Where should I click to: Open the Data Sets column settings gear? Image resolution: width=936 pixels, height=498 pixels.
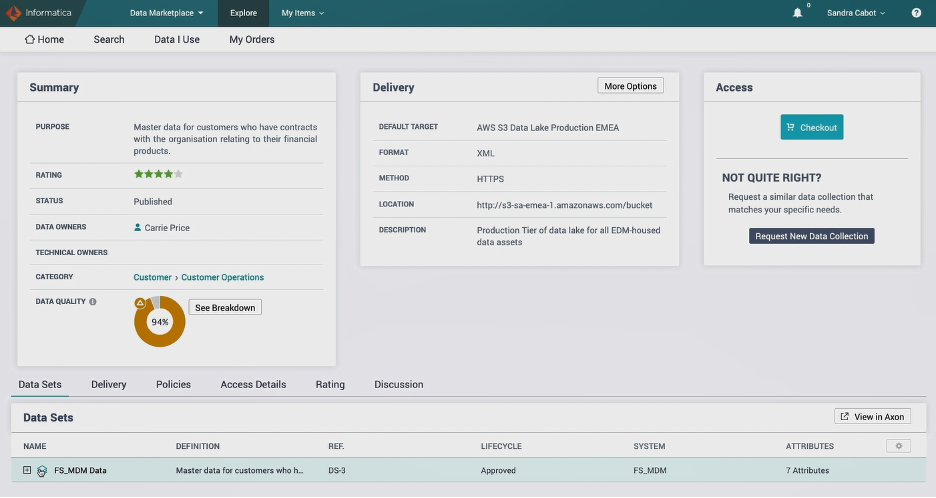coord(898,446)
